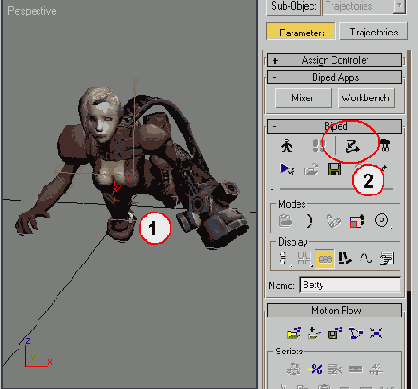418x389 pixels.
Task: Toggle the curved-bracket mode icon
Action: pos(309,221)
